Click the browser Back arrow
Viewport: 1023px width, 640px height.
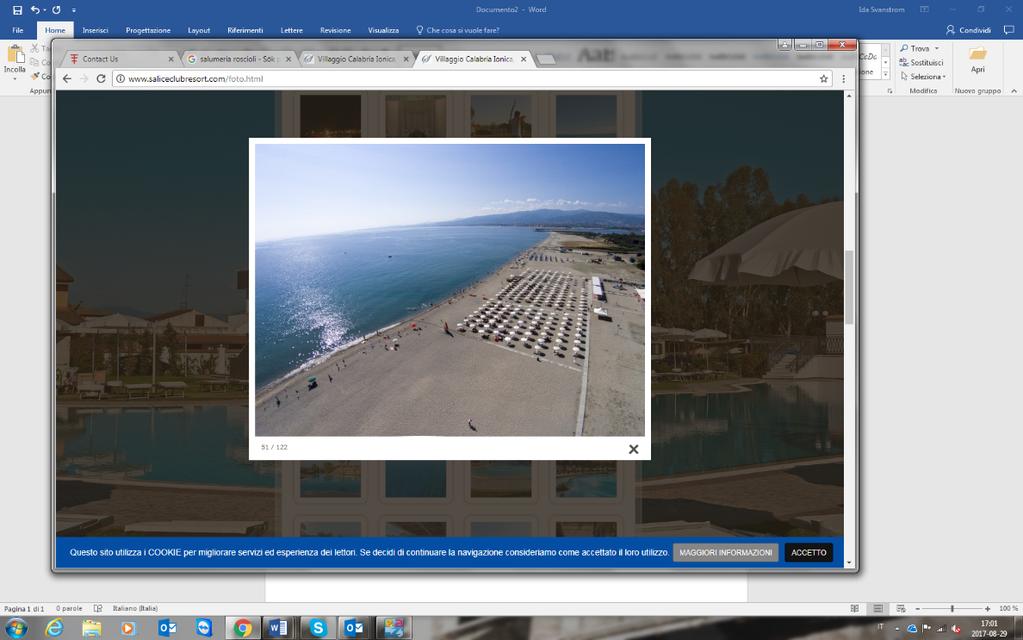[67, 79]
